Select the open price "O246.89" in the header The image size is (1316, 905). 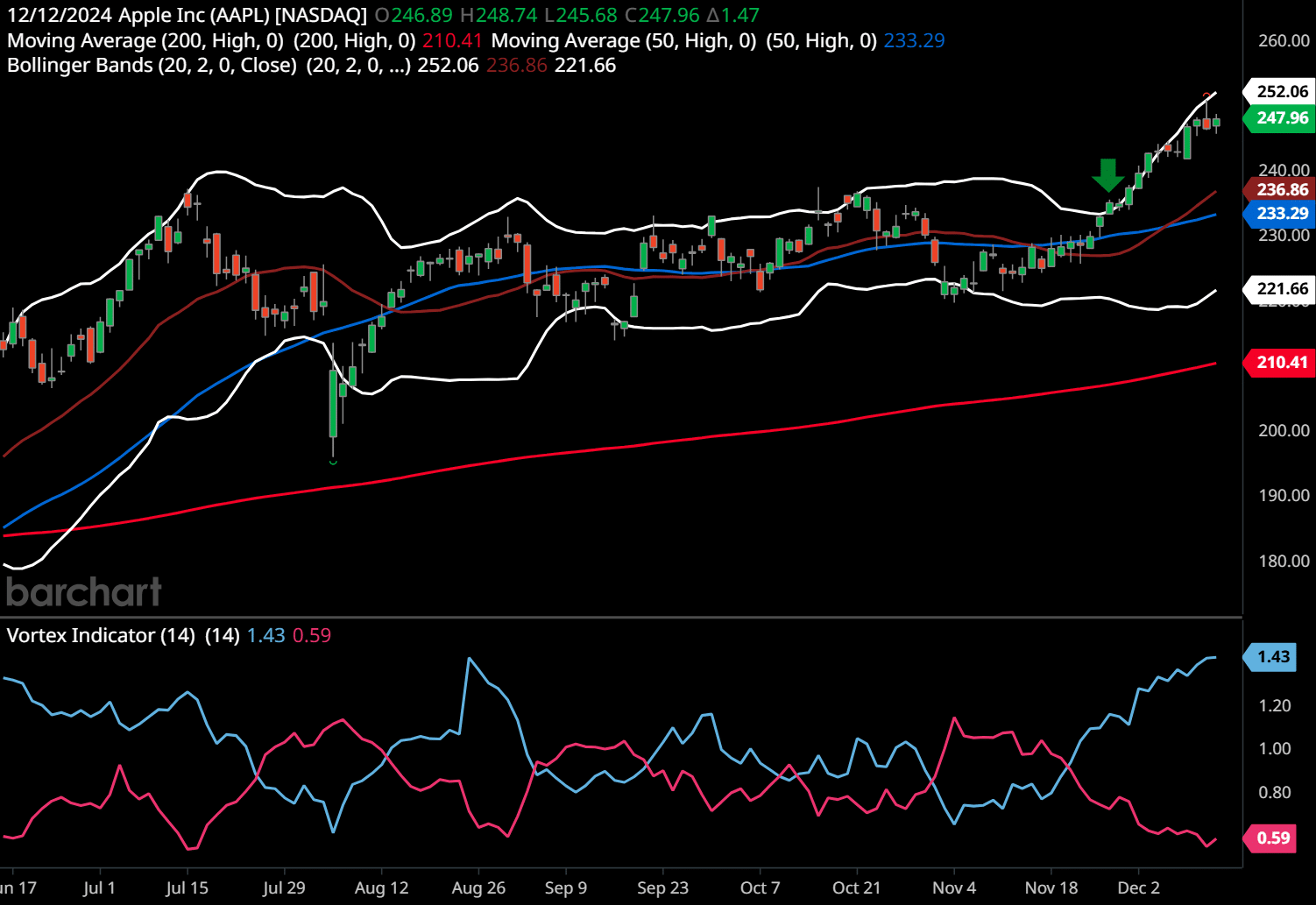414,15
